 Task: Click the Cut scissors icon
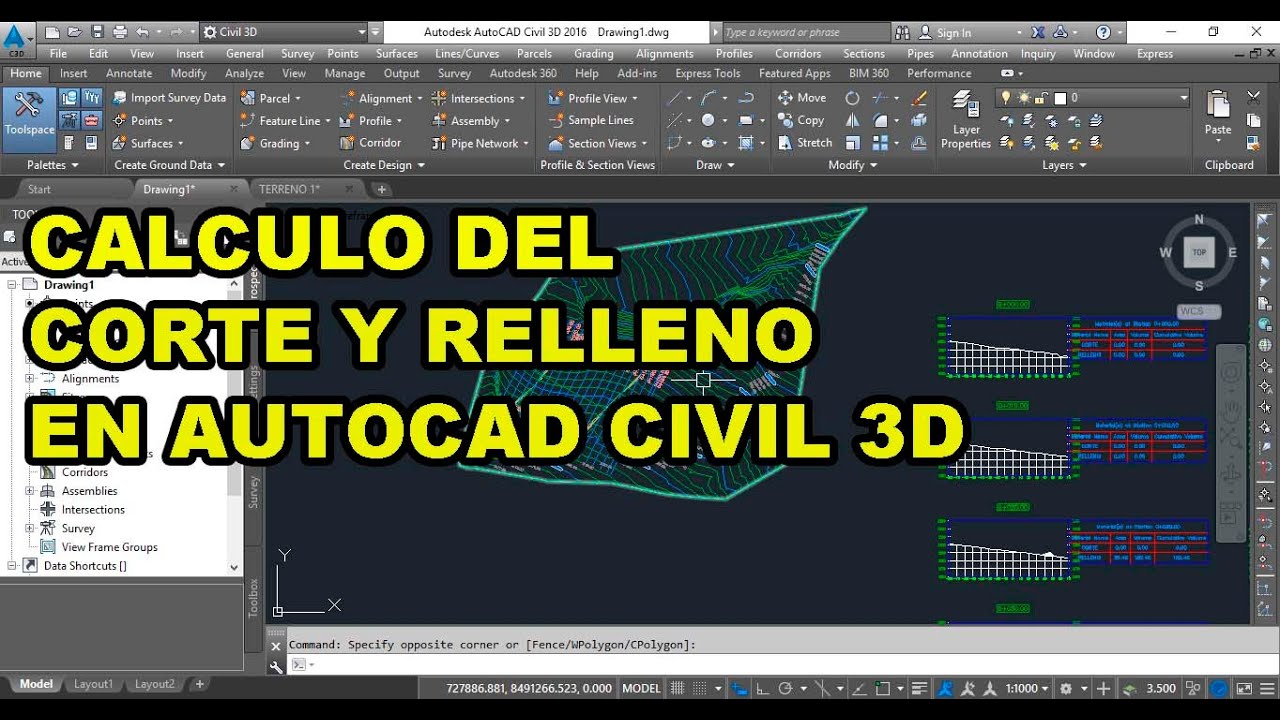click(x=1254, y=98)
